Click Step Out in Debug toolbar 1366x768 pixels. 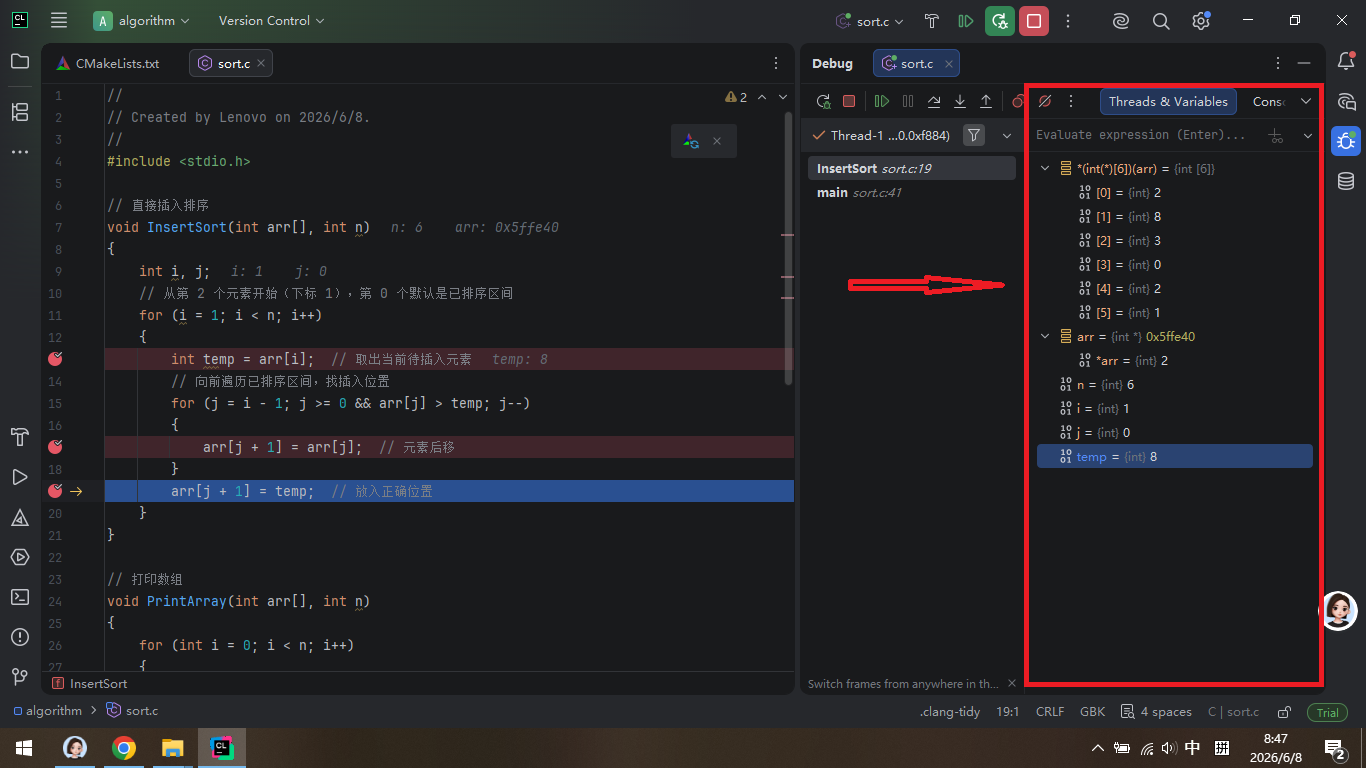pos(986,101)
